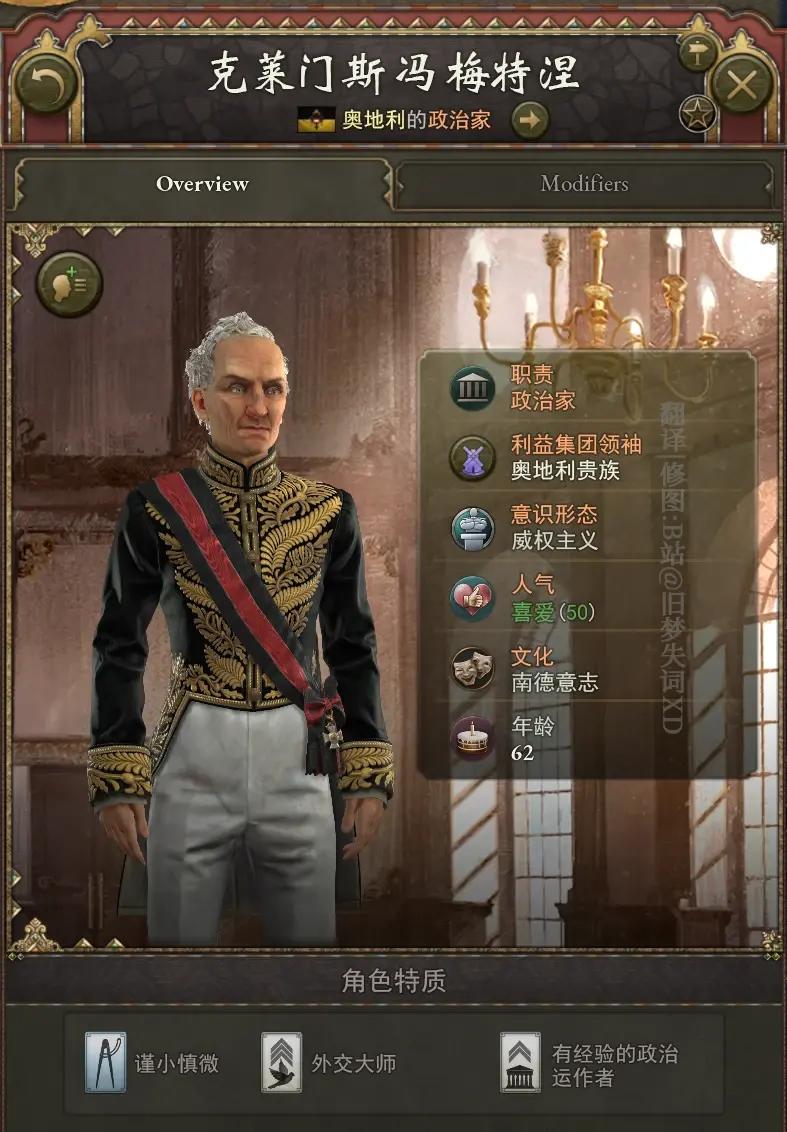Click the Austrian flag icon

316,120
